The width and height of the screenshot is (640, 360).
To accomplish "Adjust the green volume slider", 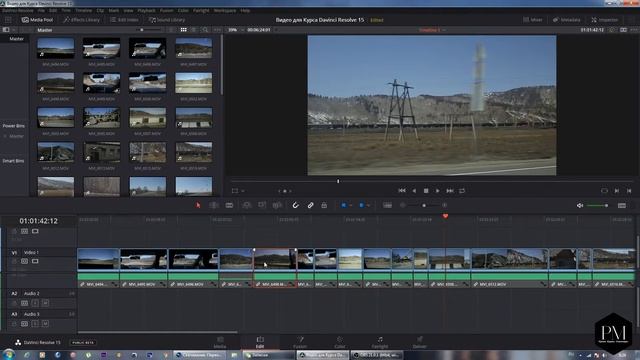I will (598, 205).
